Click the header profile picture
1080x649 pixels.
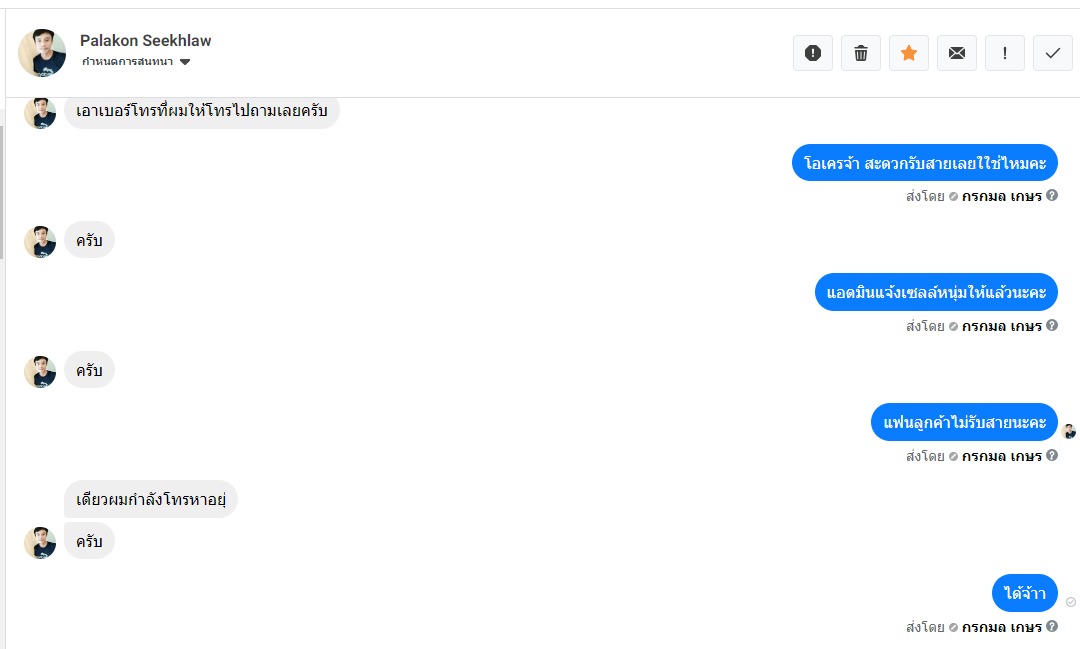pyautogui.click(x=42, y=52)
